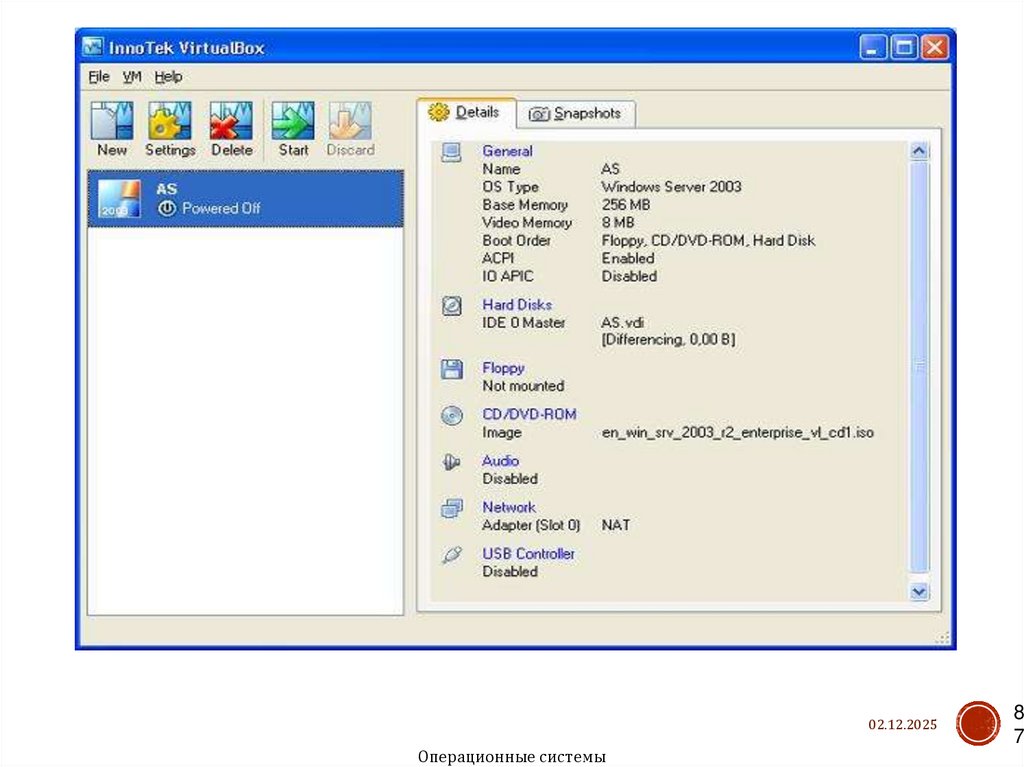Viewport: 1024px width, 767px height.
Task: Click the New virtual machine icon
Action: (x=112, y=121)
